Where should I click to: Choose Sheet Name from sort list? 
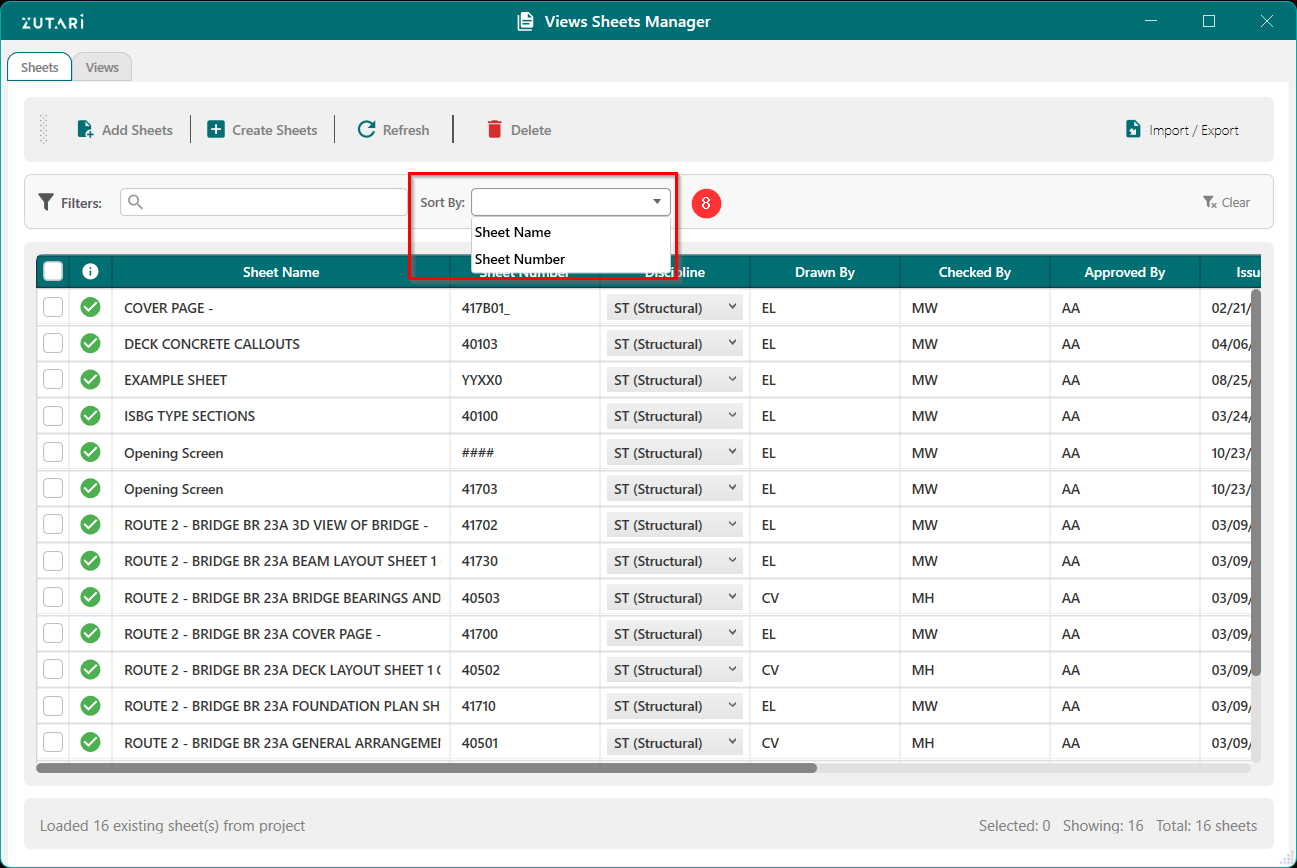coord(513,232)
